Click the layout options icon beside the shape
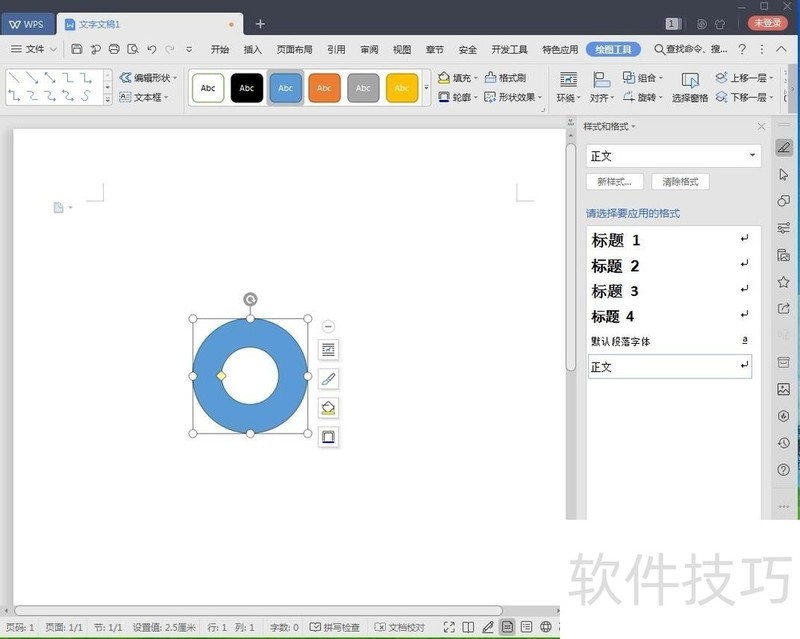The image size is (800, 639). (x=328, y=349)
